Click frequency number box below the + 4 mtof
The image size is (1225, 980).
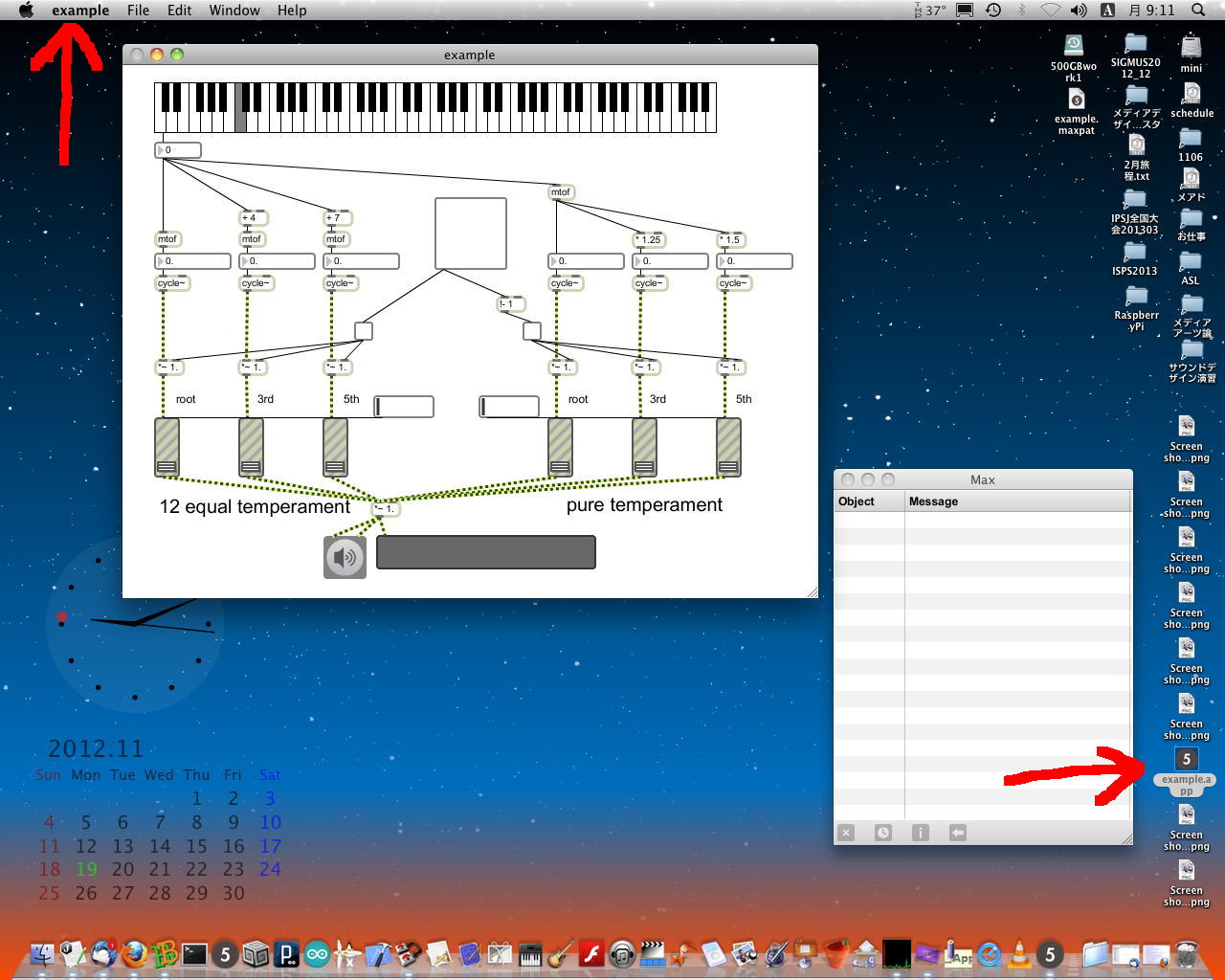point(277,261)
